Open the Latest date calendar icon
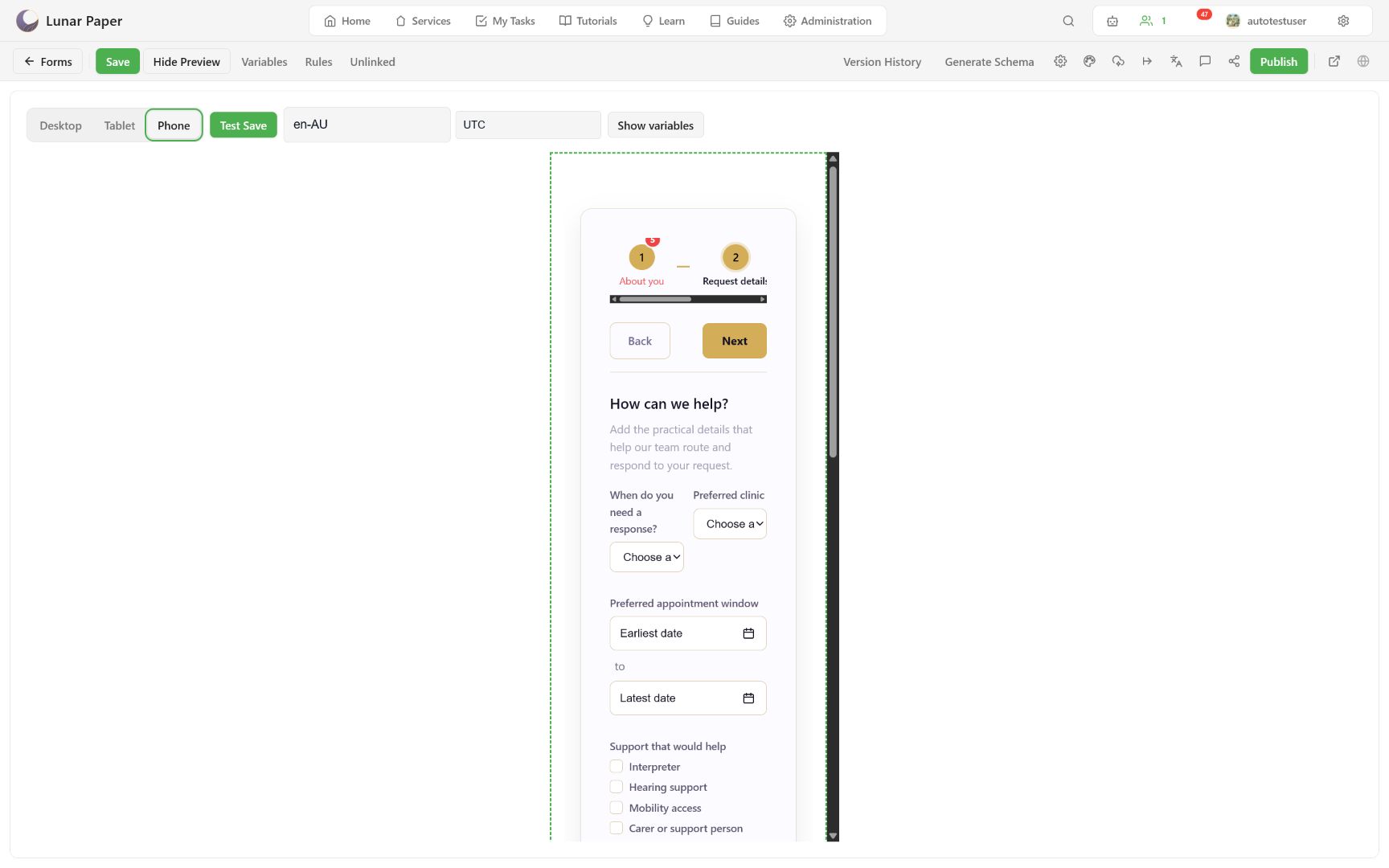Viewport: 1389px width, 868px height. point(748,698)
